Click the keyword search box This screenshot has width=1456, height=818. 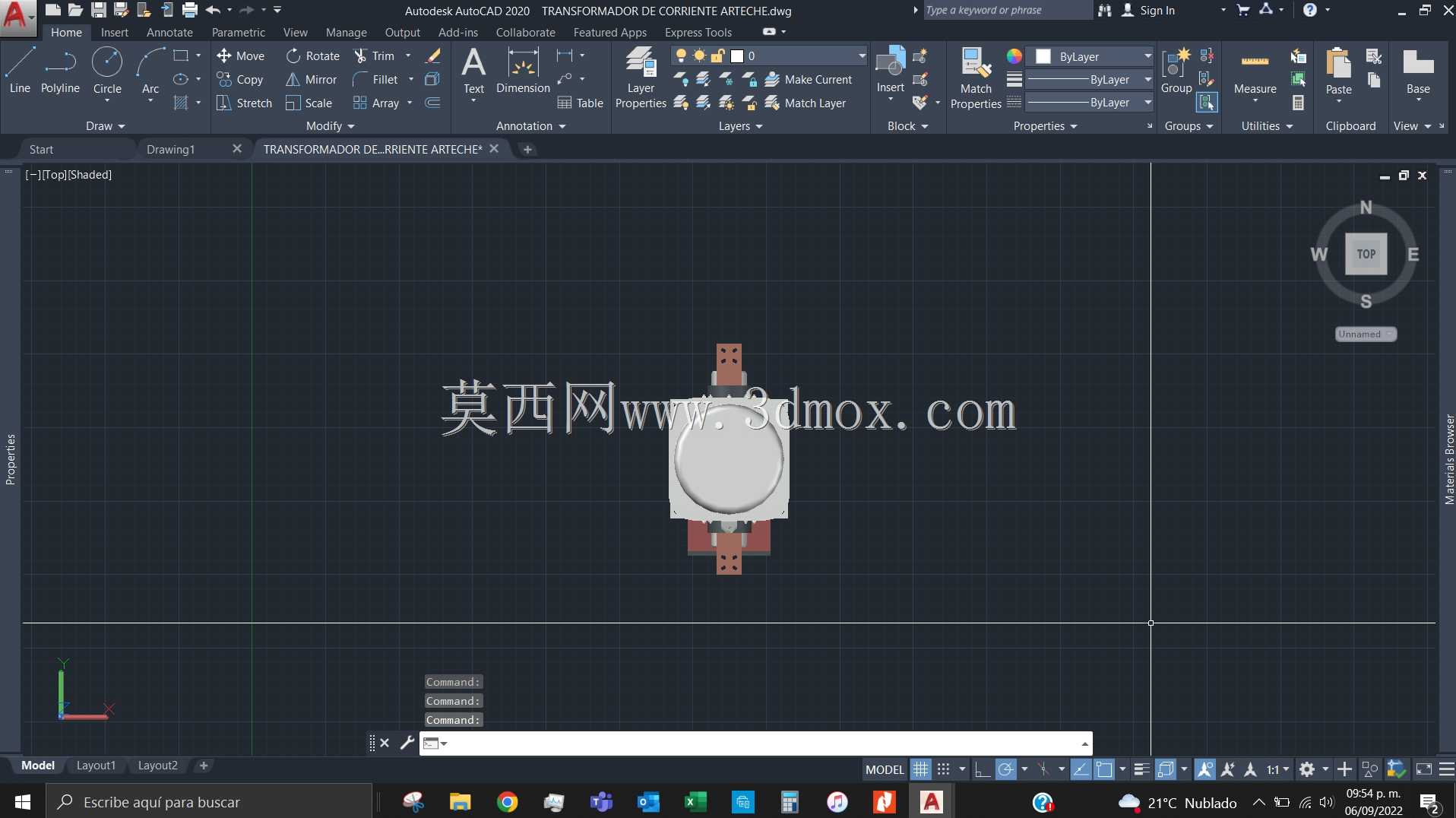1006,10
